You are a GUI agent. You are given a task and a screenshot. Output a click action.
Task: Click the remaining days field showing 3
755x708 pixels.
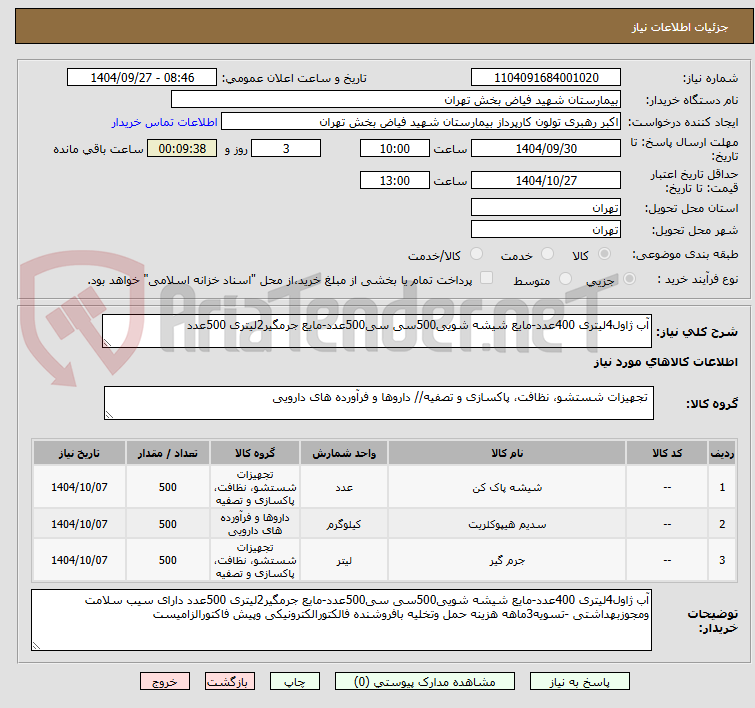coord(286,148)
